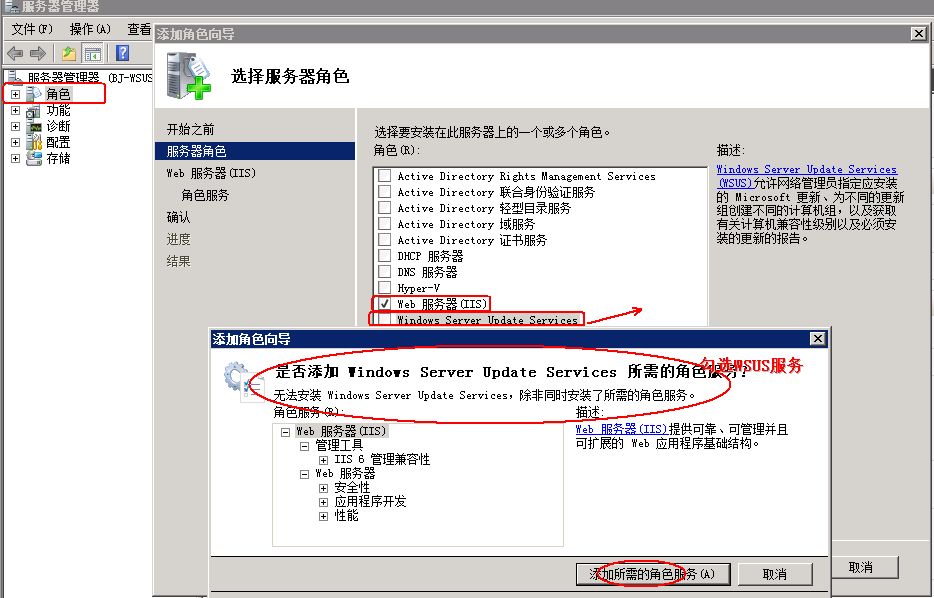Check Active Directory 证书服务 role
The height and width of the screenshot is (598, 934).
tap(385, 240)
